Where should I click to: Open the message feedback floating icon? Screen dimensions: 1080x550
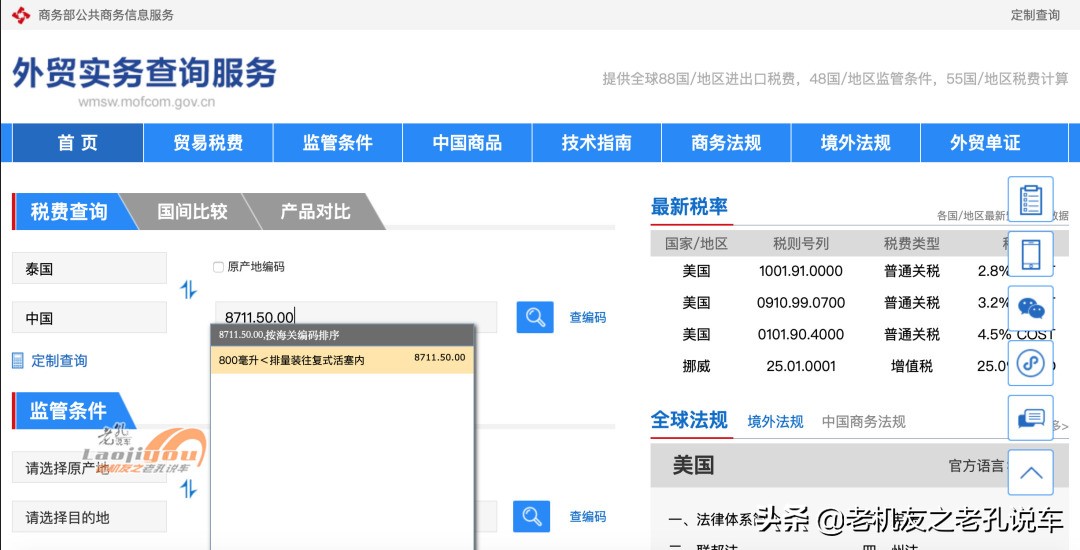point(1030,418)
